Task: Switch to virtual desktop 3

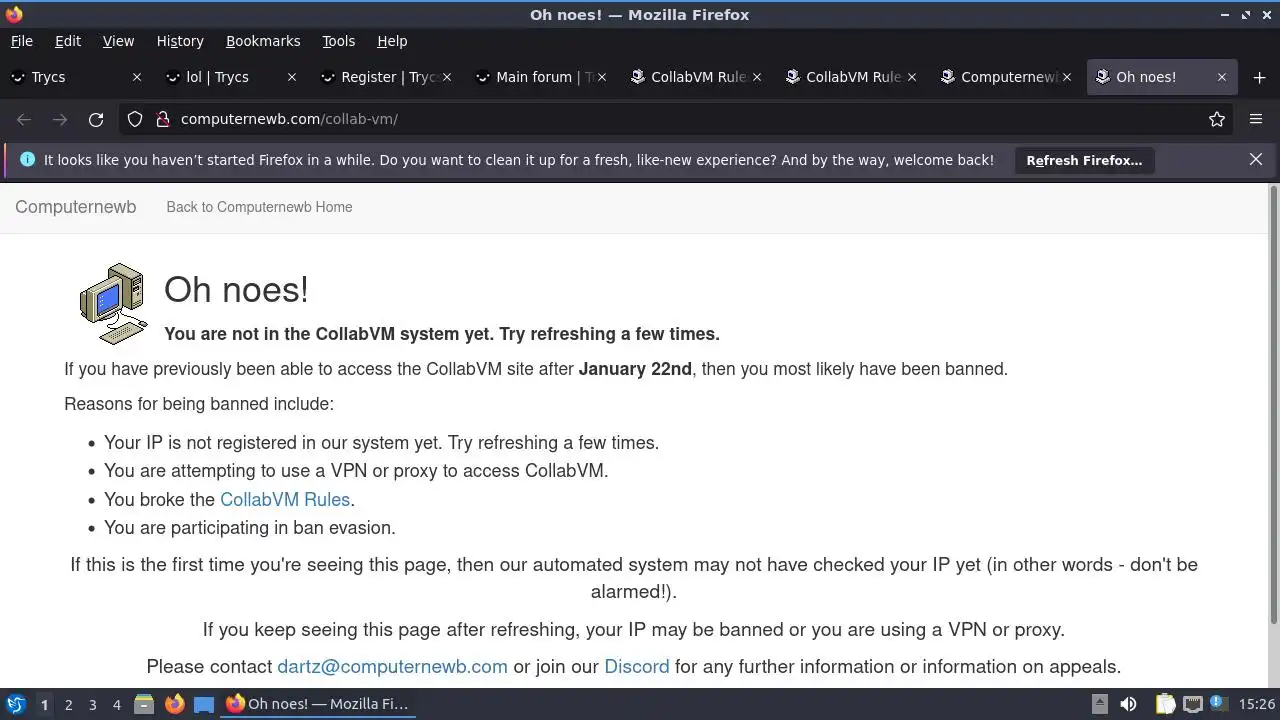Action: pyautogui.click(x=92, y=704)
